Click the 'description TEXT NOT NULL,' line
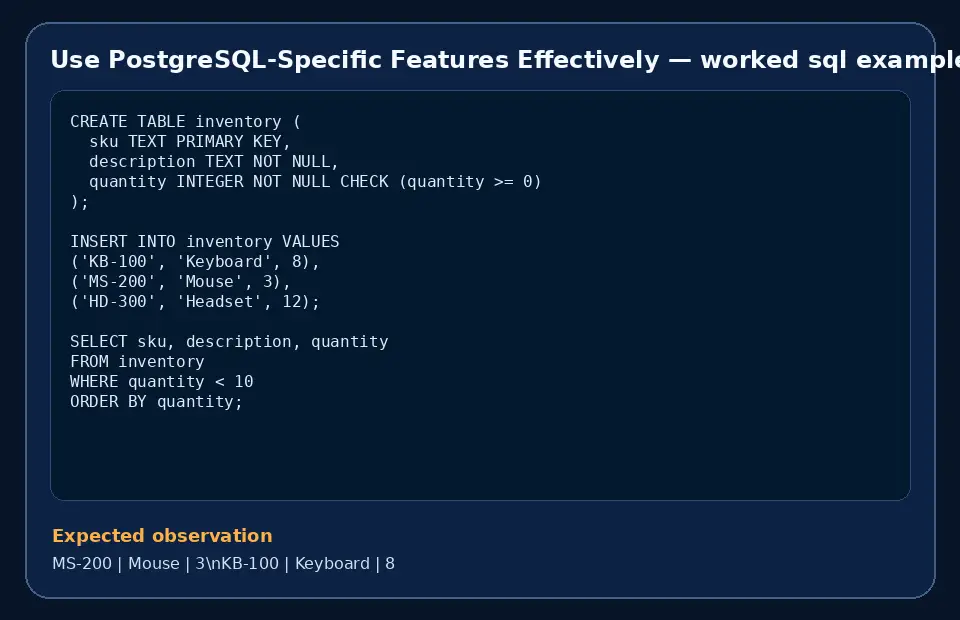The image size is (960, 620). [x=214, y=162]
